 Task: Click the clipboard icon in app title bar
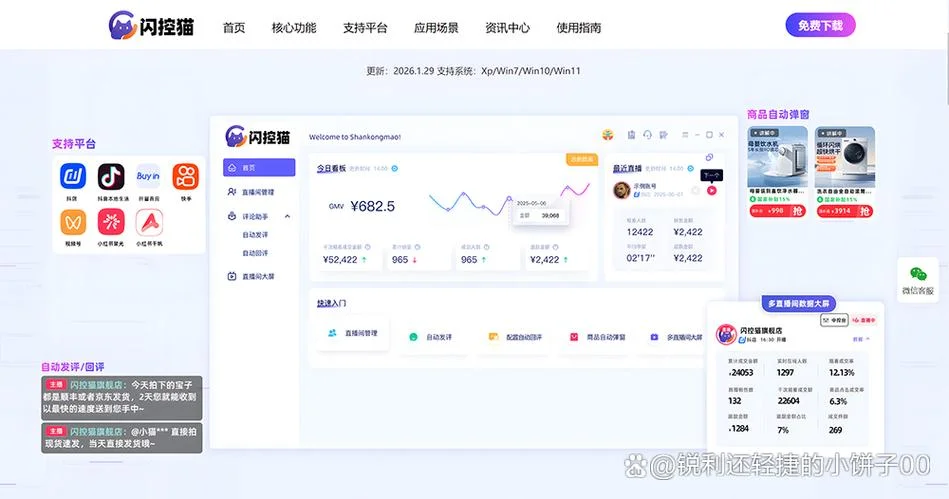tap(631, 135)
